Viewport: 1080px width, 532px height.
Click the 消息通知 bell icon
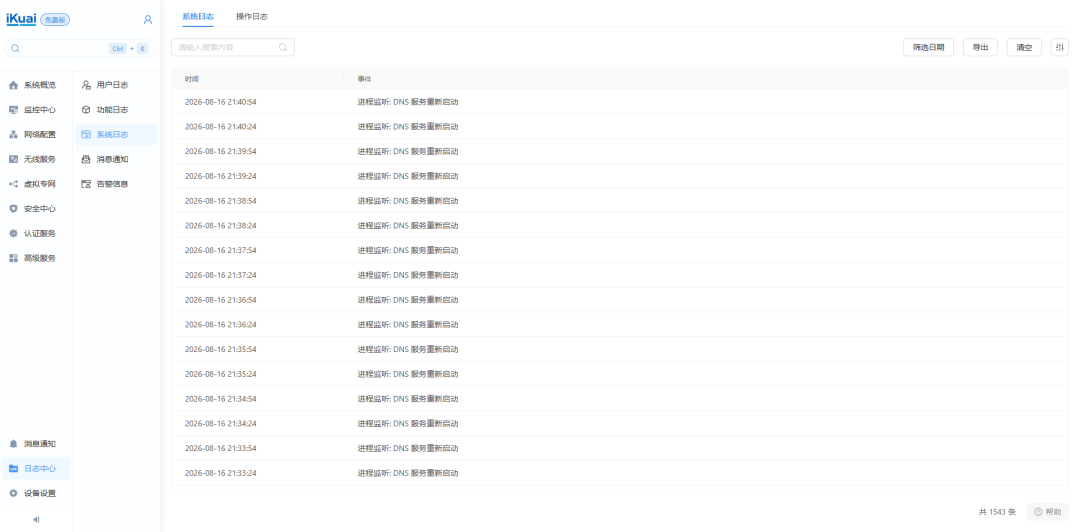(13, 444)
